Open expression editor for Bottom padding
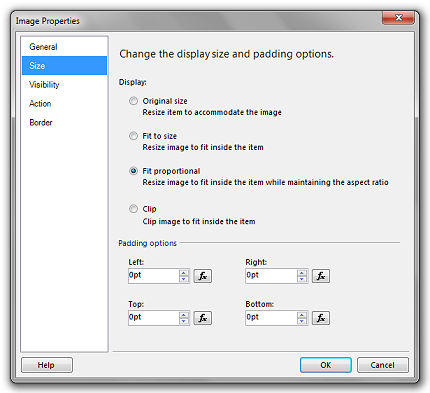430x393 pixels. (321, 318)
